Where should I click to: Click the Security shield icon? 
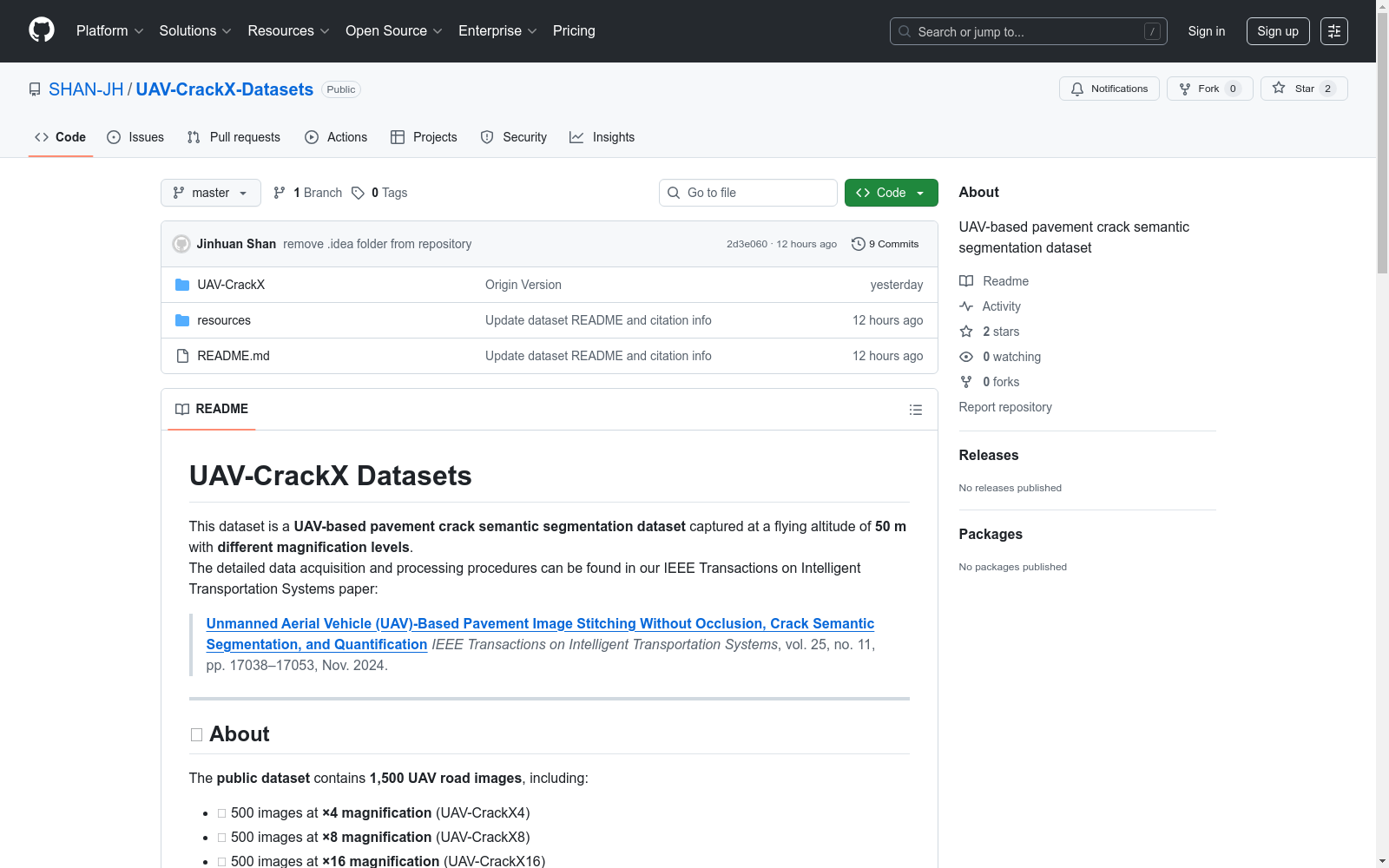tap(487, 137)
